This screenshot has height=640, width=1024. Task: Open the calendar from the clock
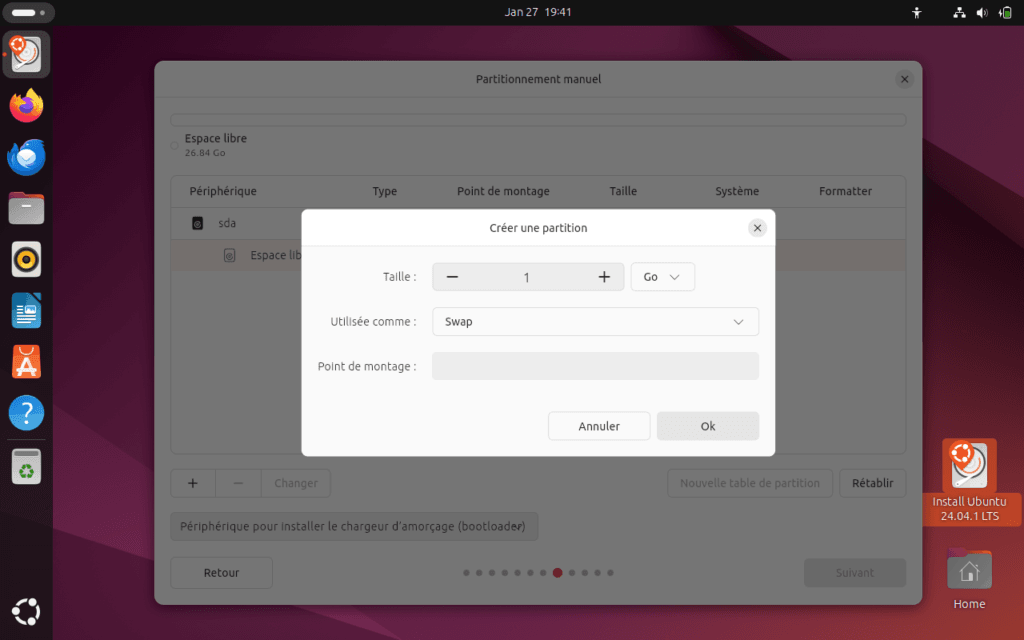[538, 13]
